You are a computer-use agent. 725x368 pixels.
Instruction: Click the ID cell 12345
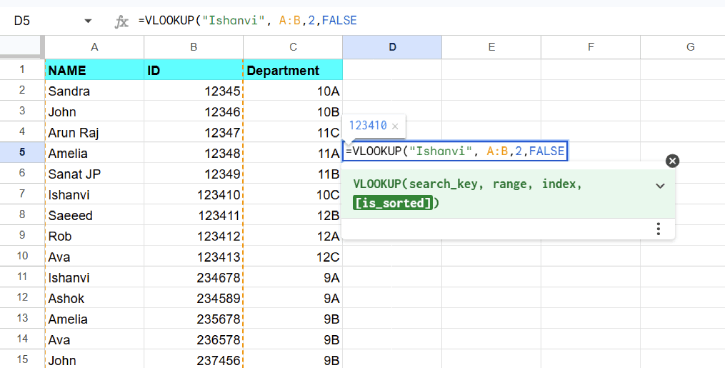(194, 91)
